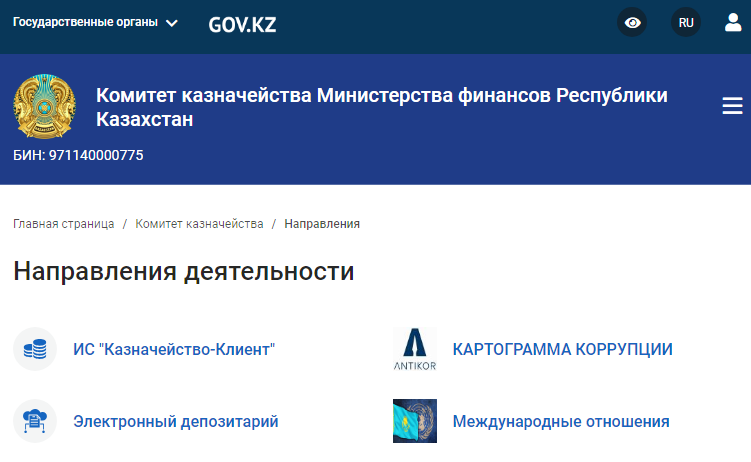
Task: Click the Международные отношения flag thumbnail
Action: tap(415, 422)
